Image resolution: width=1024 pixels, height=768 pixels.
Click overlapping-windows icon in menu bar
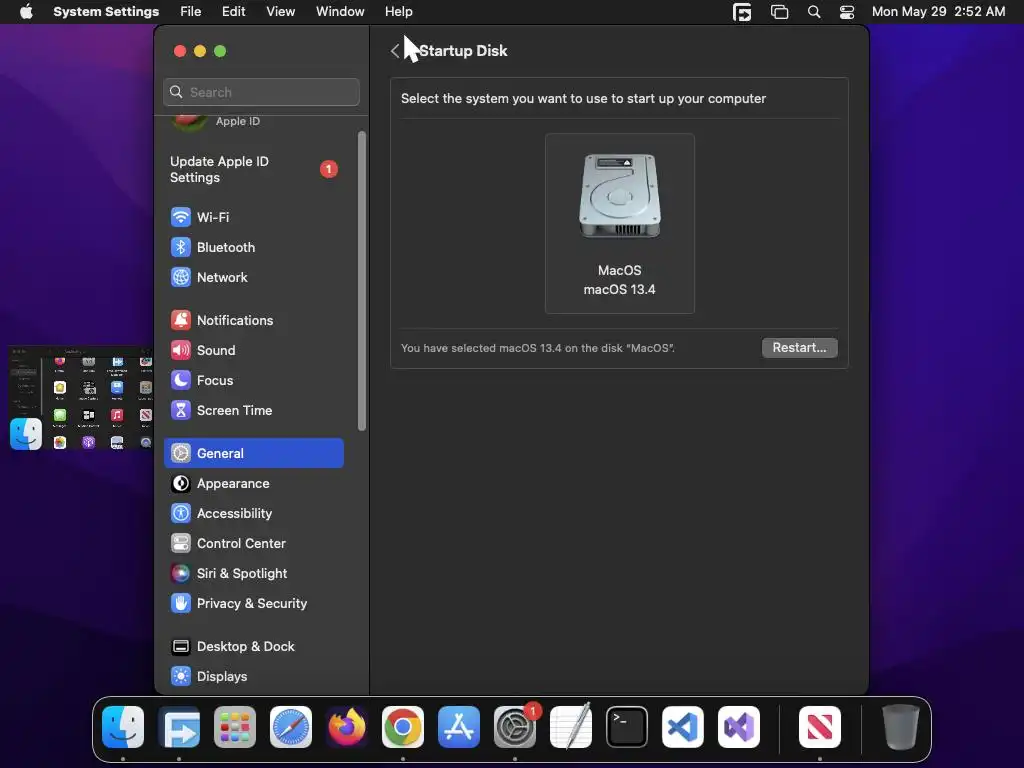tap(779, 12)
